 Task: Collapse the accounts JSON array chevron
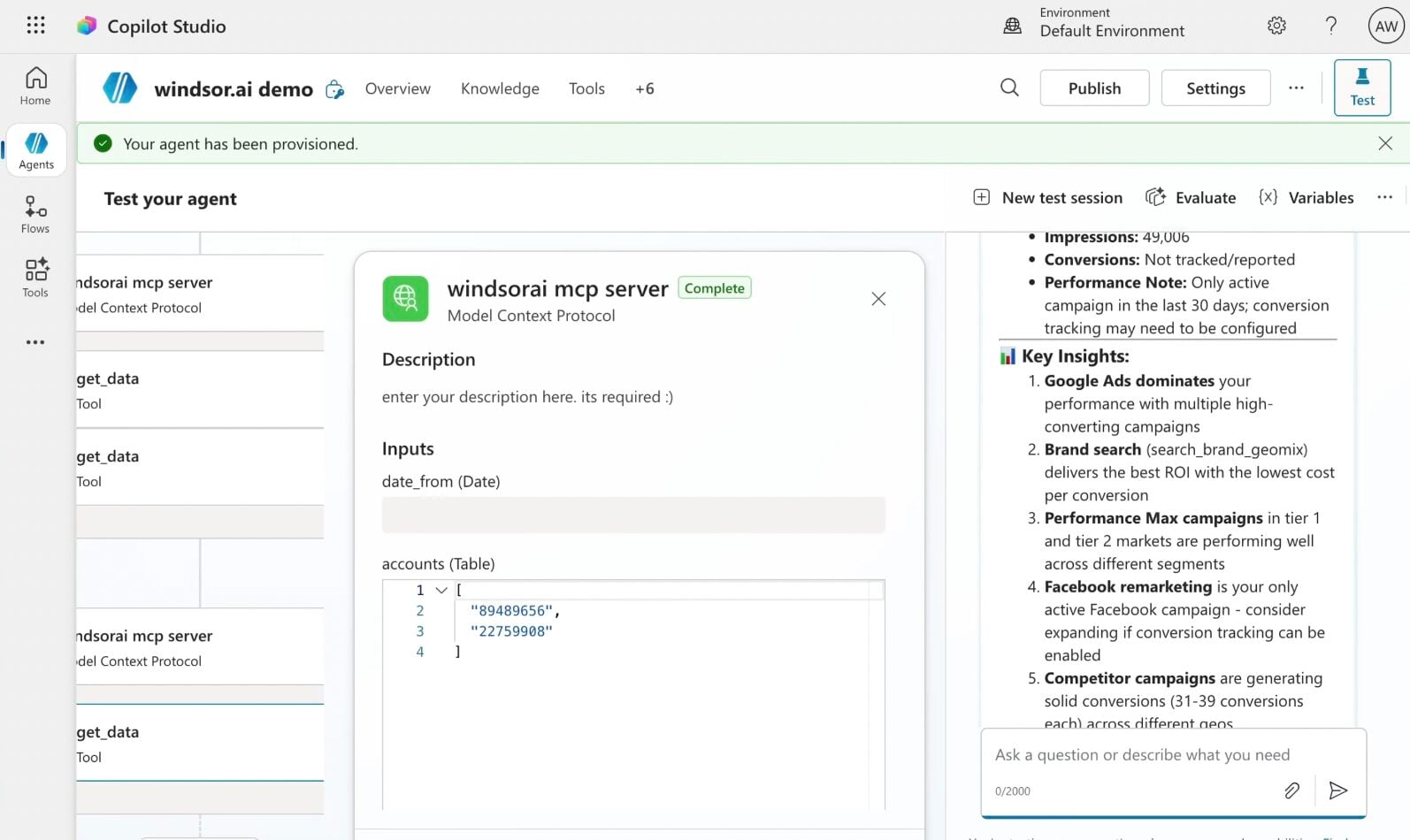[x=441, y=590]
